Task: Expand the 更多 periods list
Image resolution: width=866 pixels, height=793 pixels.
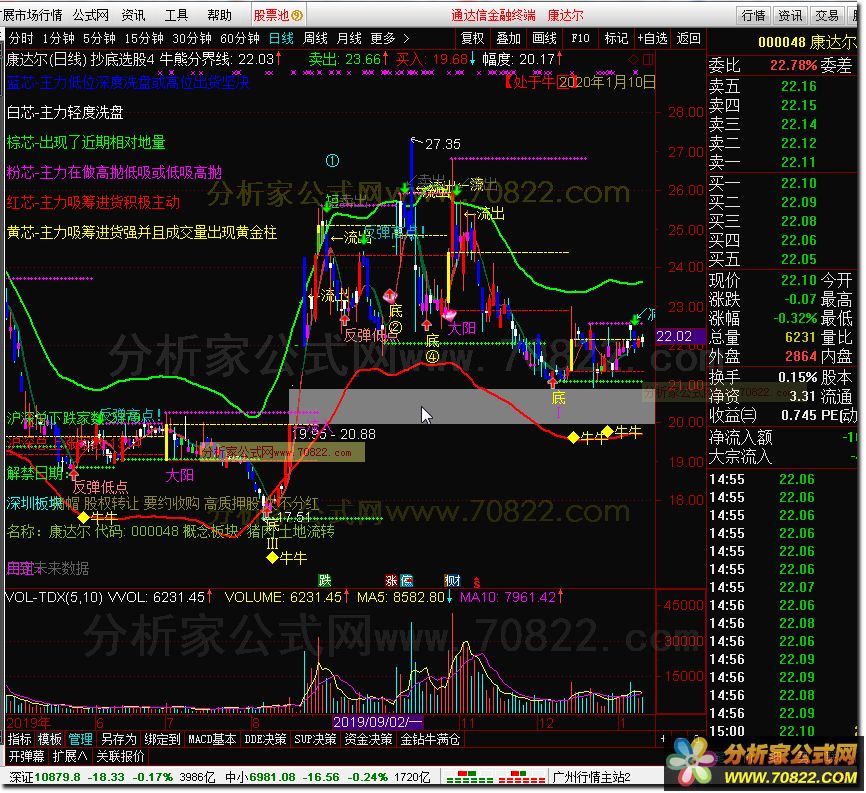Action: pos(390,38)
